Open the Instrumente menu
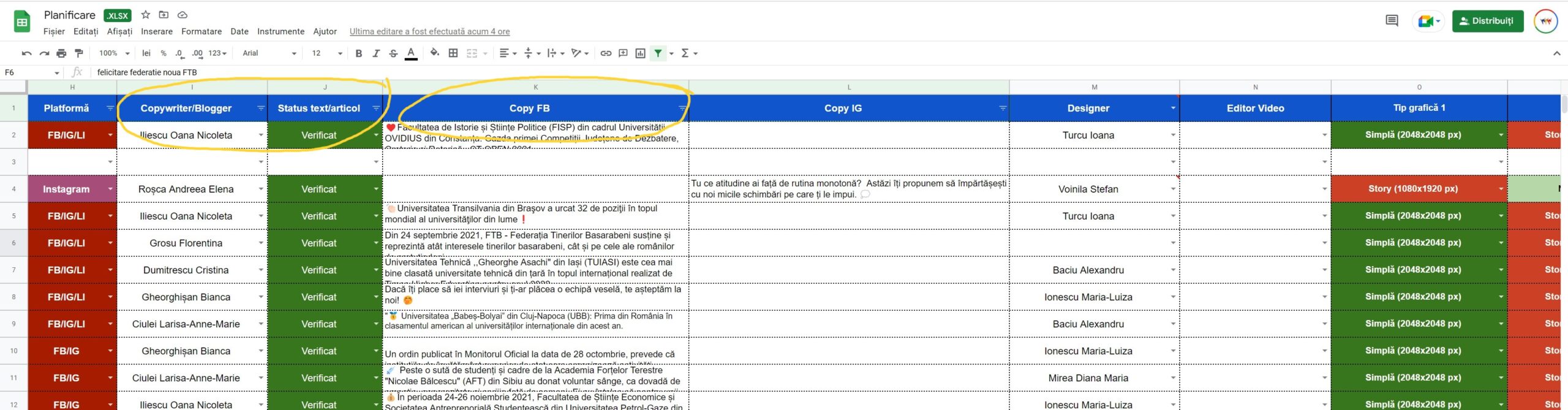The height and width of the screenshot is (410, 1568). [281, 31]
